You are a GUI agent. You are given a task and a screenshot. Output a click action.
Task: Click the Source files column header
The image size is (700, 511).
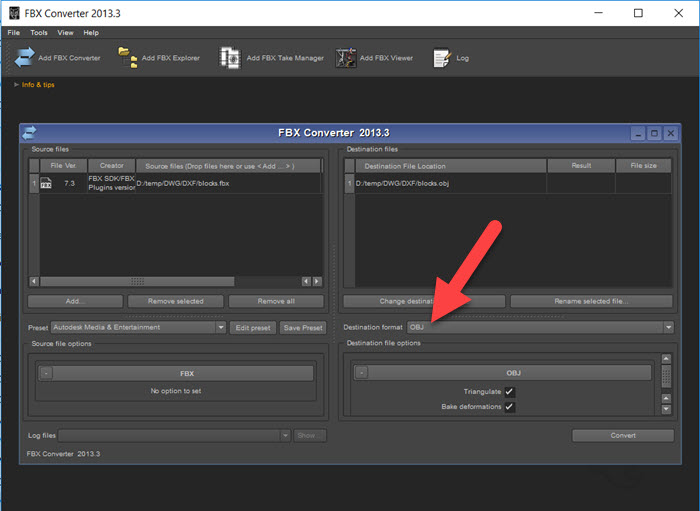click(228, 166)
